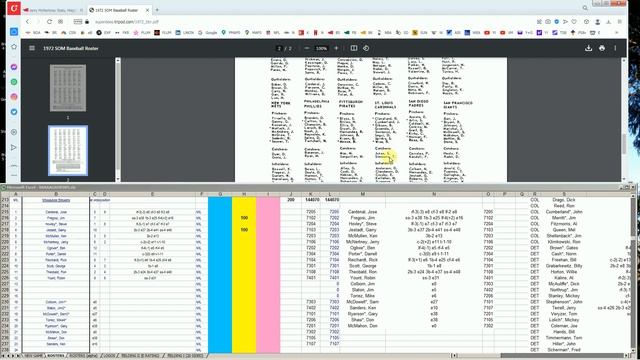Open the Speed Dial grid

(60, 22)
